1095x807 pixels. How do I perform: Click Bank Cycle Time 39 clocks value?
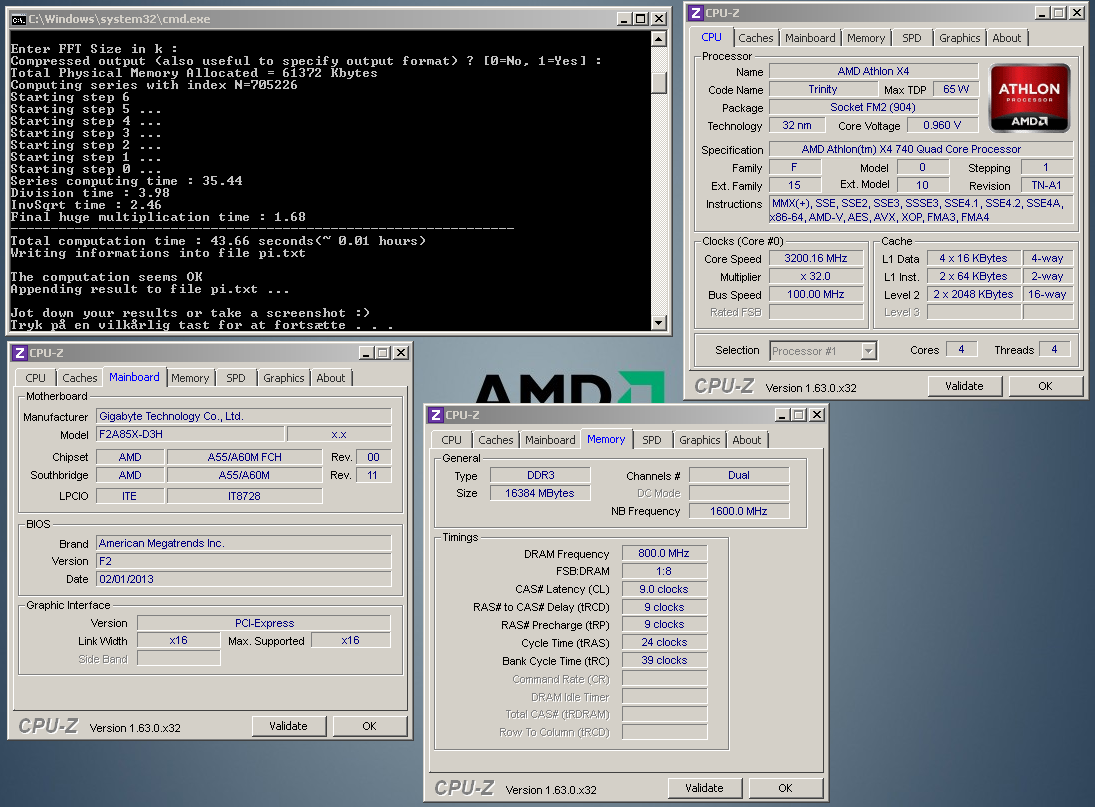[x=664, y=660]
